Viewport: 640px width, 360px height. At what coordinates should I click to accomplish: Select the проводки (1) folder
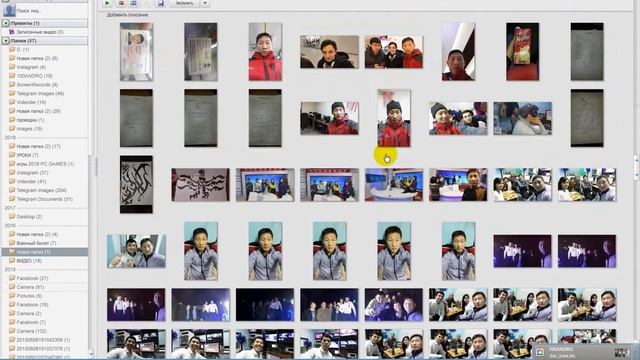(30, 120)
